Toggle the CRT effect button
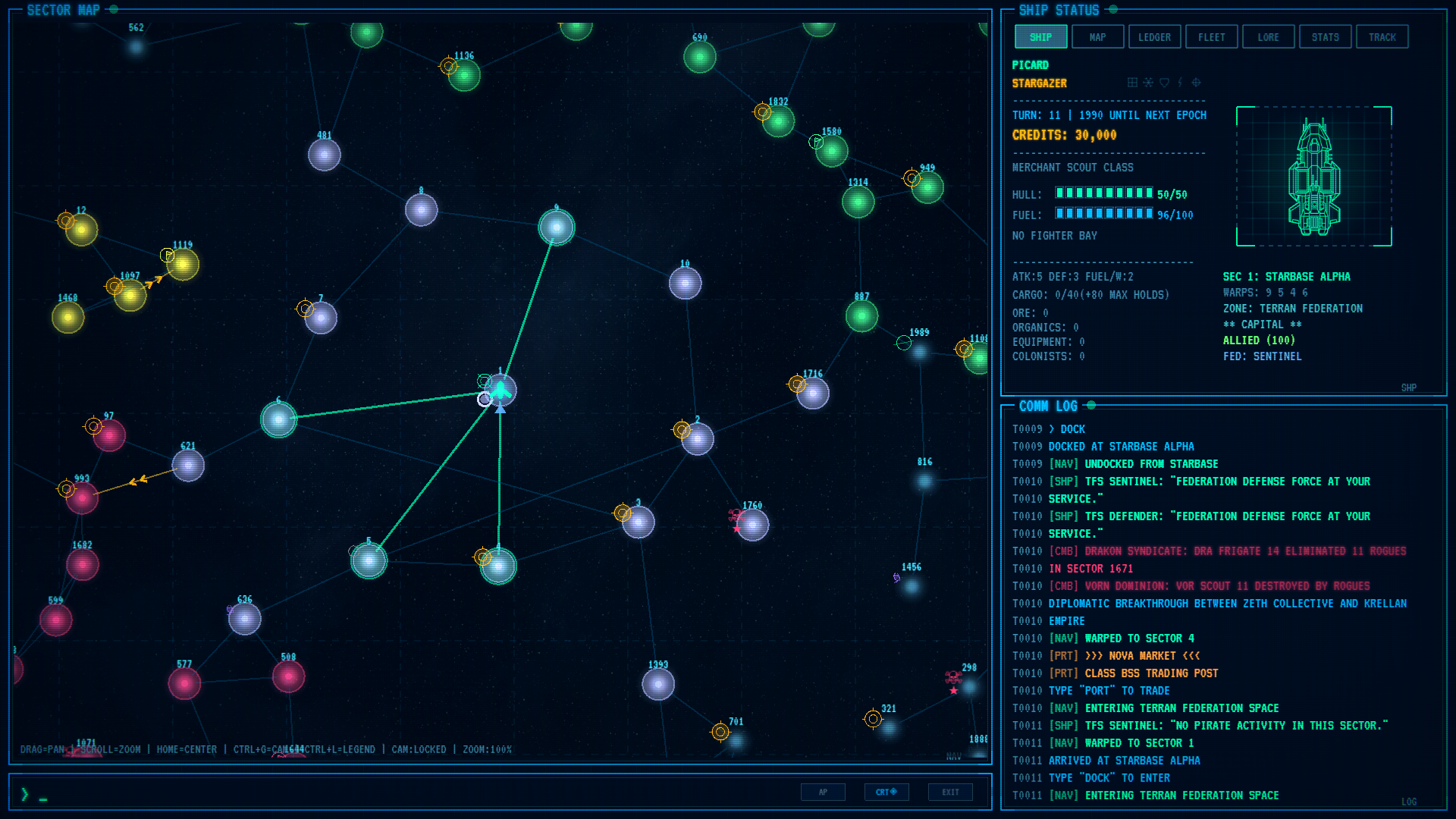The image size is (1456, 819). point(886,792)
